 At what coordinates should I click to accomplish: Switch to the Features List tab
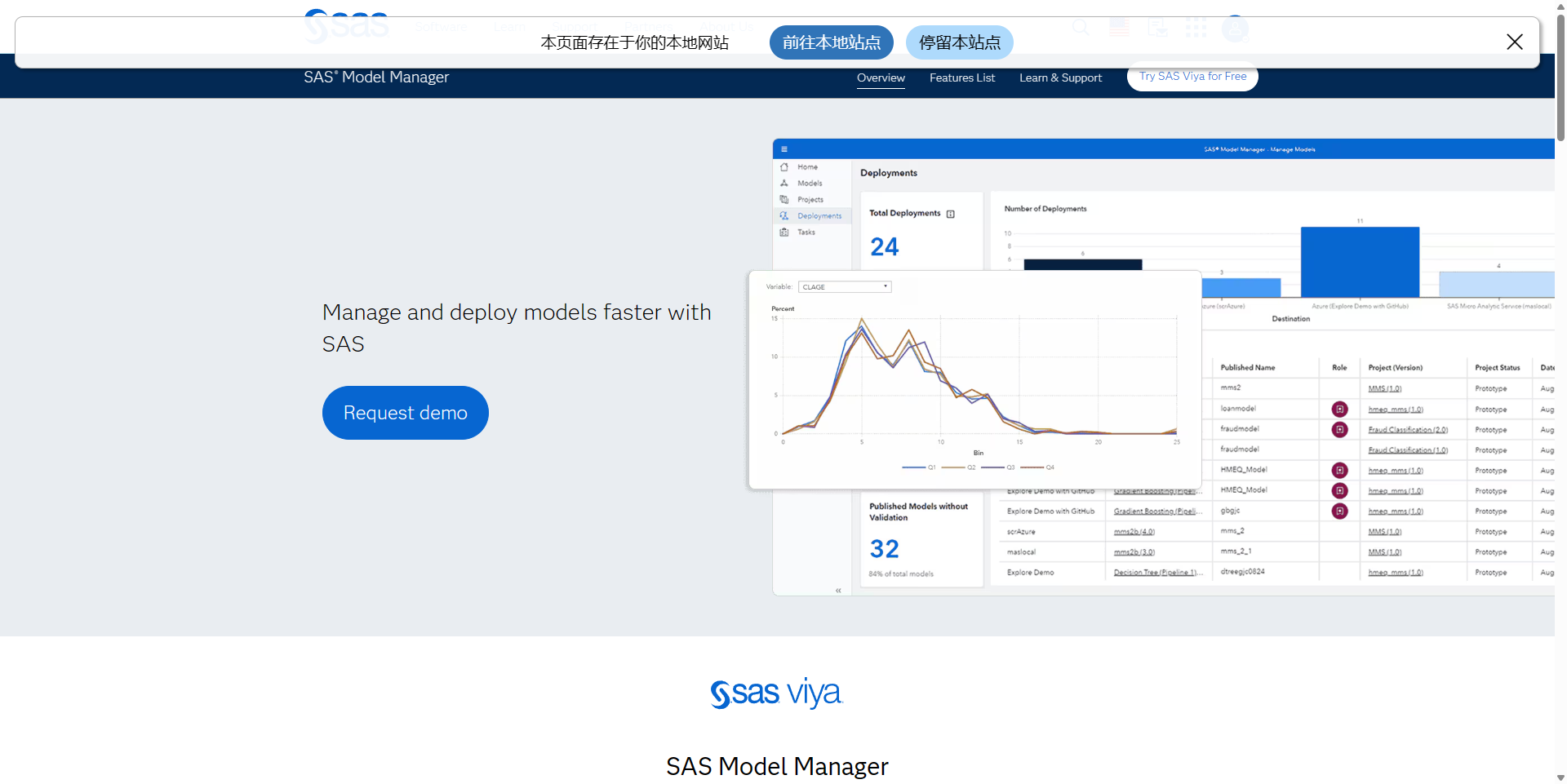(961, 78)
